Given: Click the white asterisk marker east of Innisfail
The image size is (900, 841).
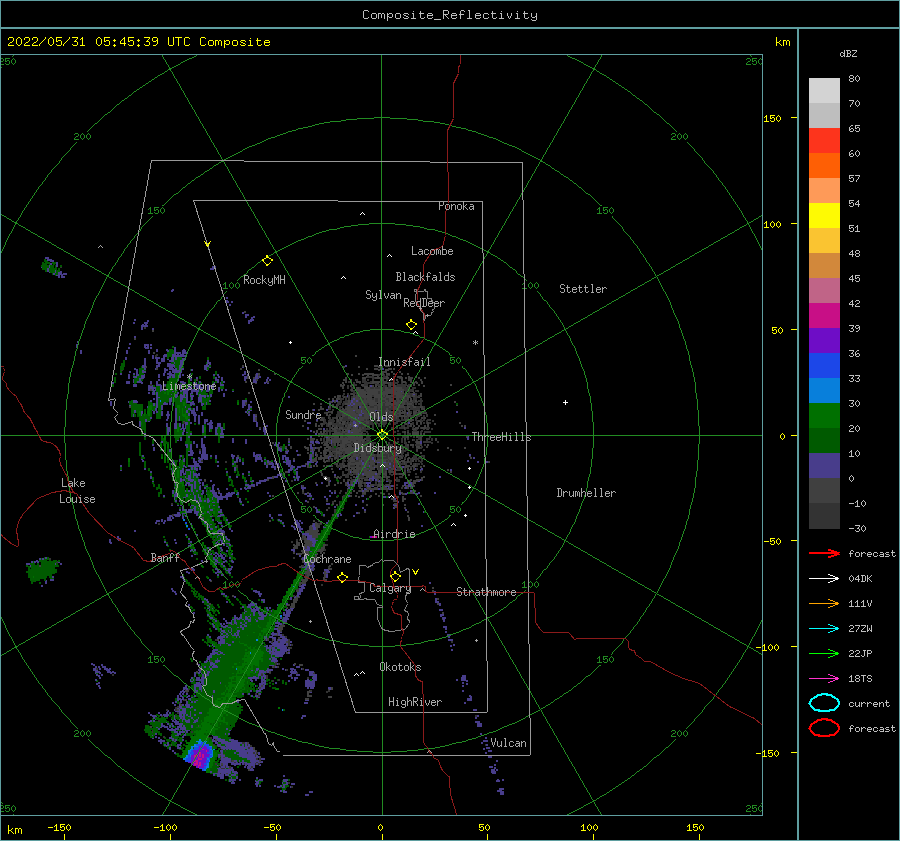Looking at the screenshot, I should pos(475,343).
